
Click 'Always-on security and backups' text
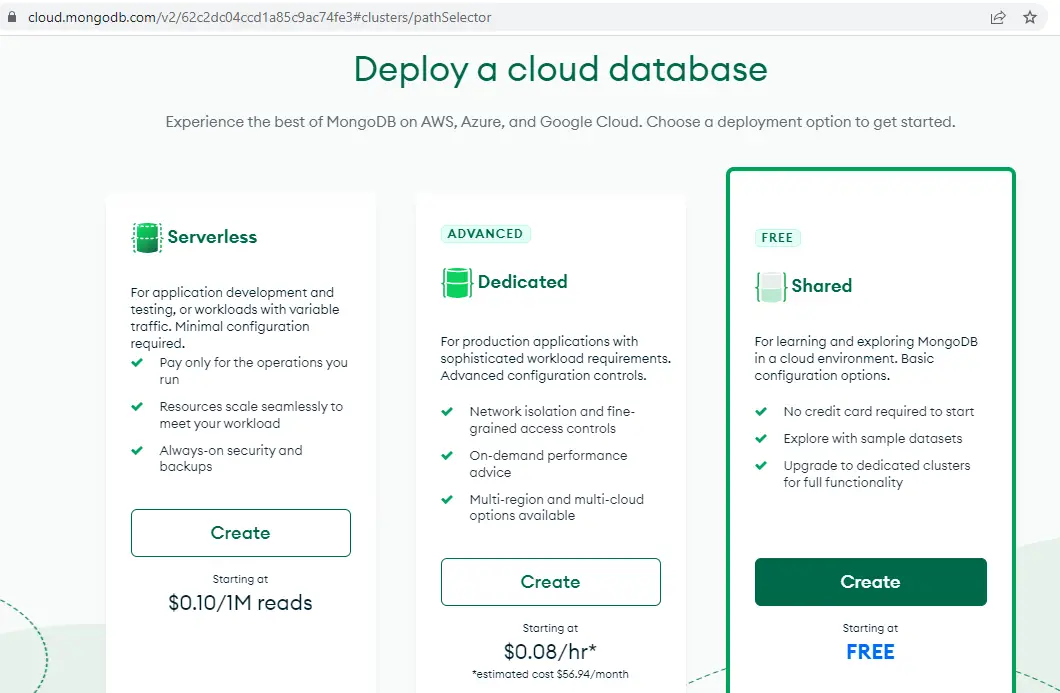[231, 458]
